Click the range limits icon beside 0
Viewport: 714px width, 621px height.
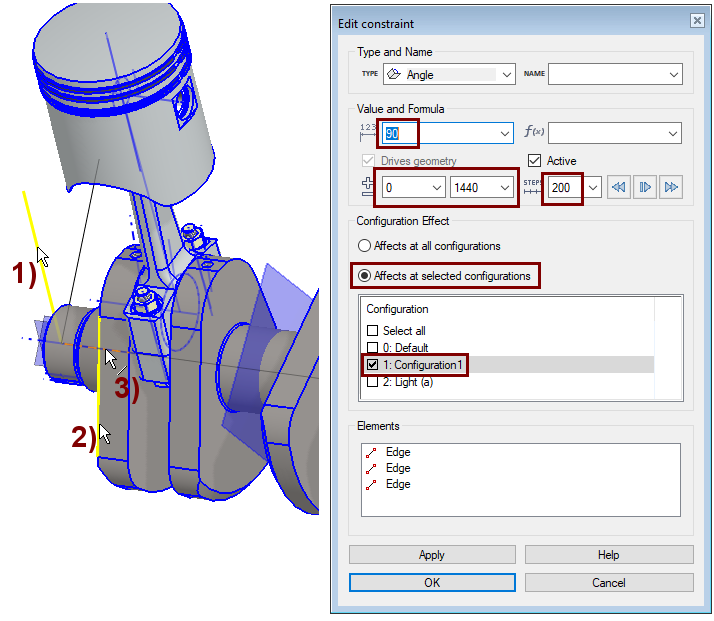tap(367, 187)
